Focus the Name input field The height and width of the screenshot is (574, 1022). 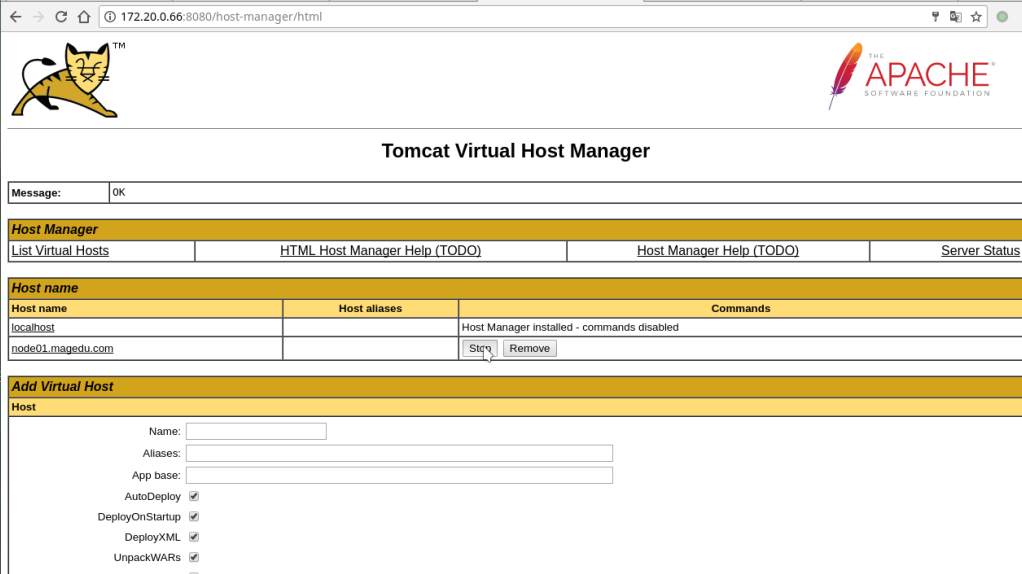(256, 431)
